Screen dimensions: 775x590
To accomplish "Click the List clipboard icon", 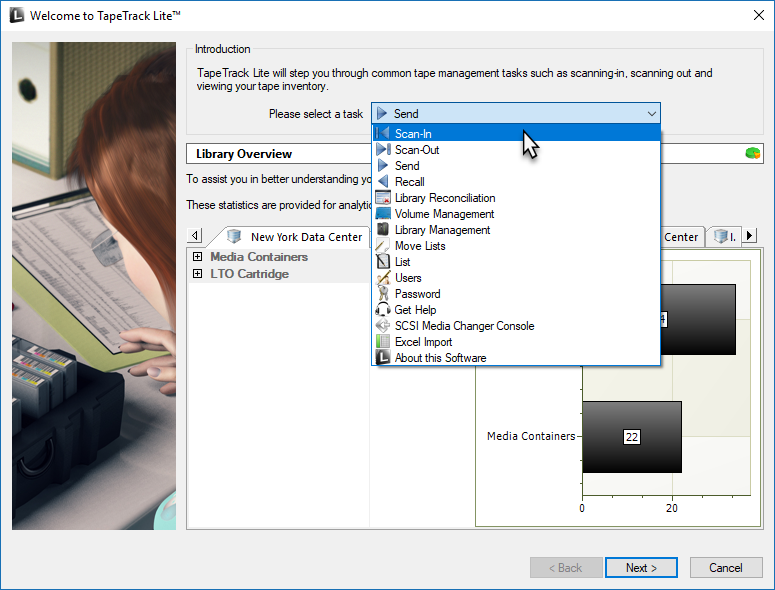I will pos(383,261).
